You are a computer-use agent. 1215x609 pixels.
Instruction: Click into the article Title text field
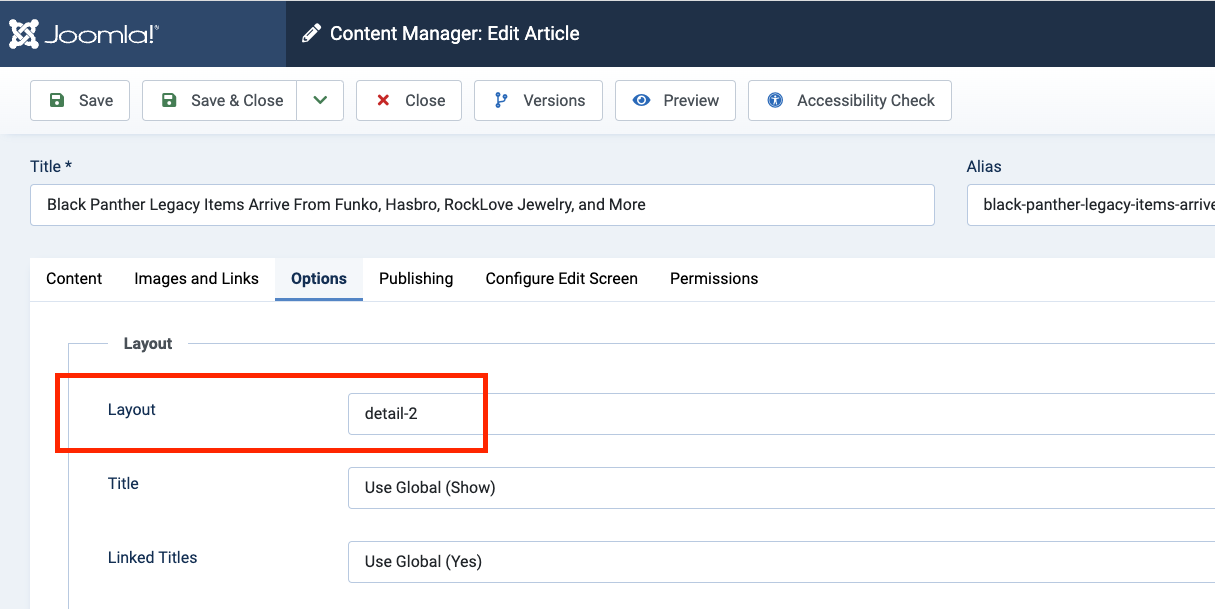pyautogui.click(x=482, y=205)
